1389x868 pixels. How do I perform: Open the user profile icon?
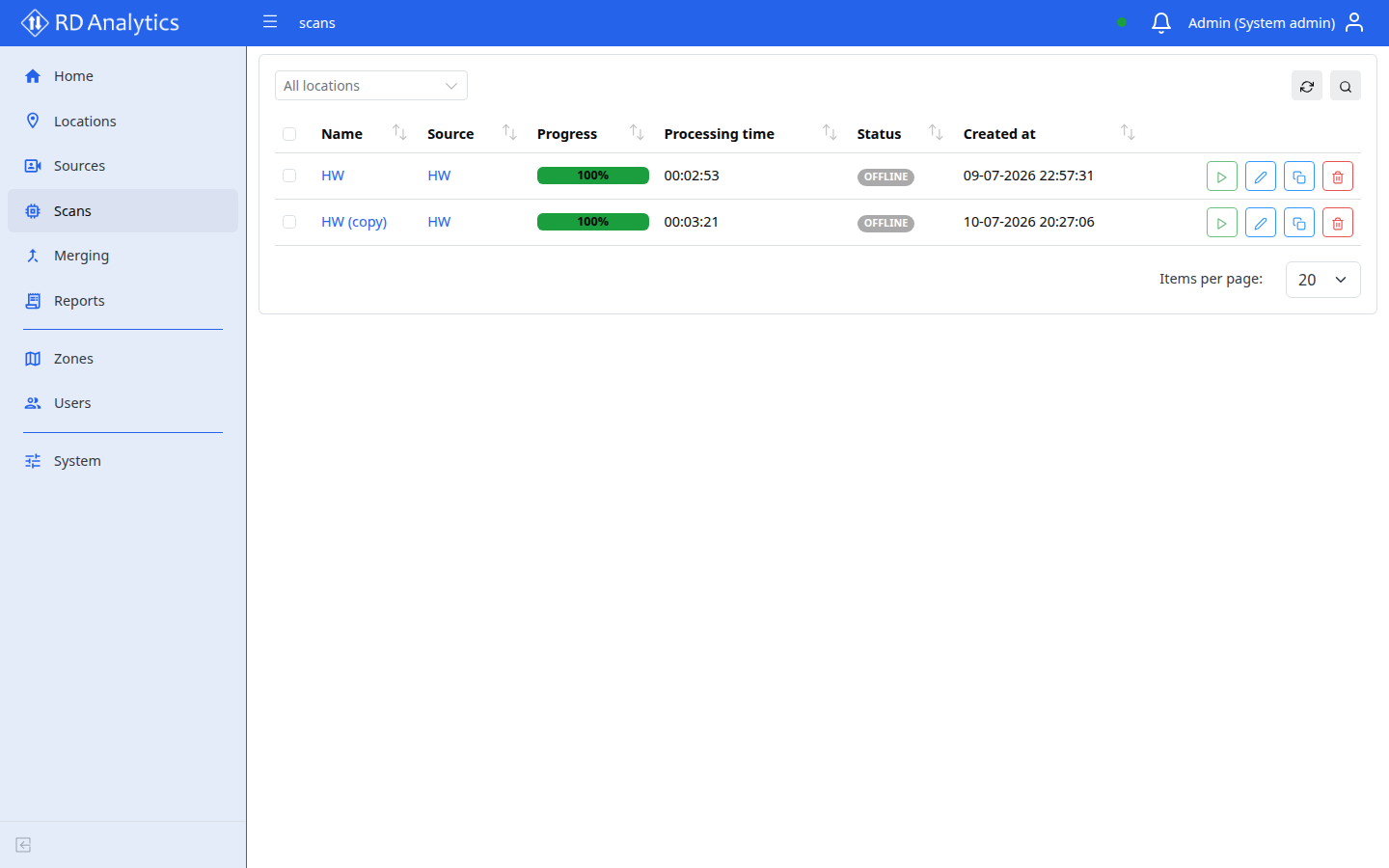1354,22
